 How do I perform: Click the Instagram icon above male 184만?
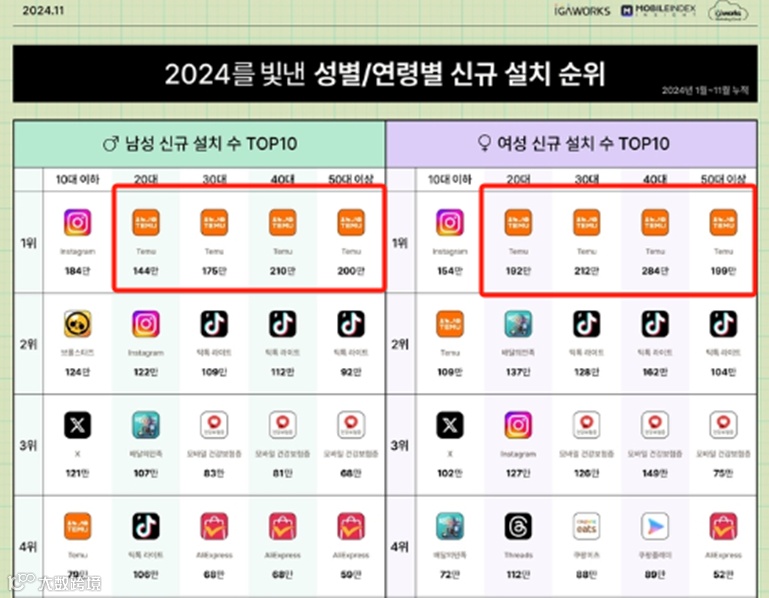(x=77, y=223)
